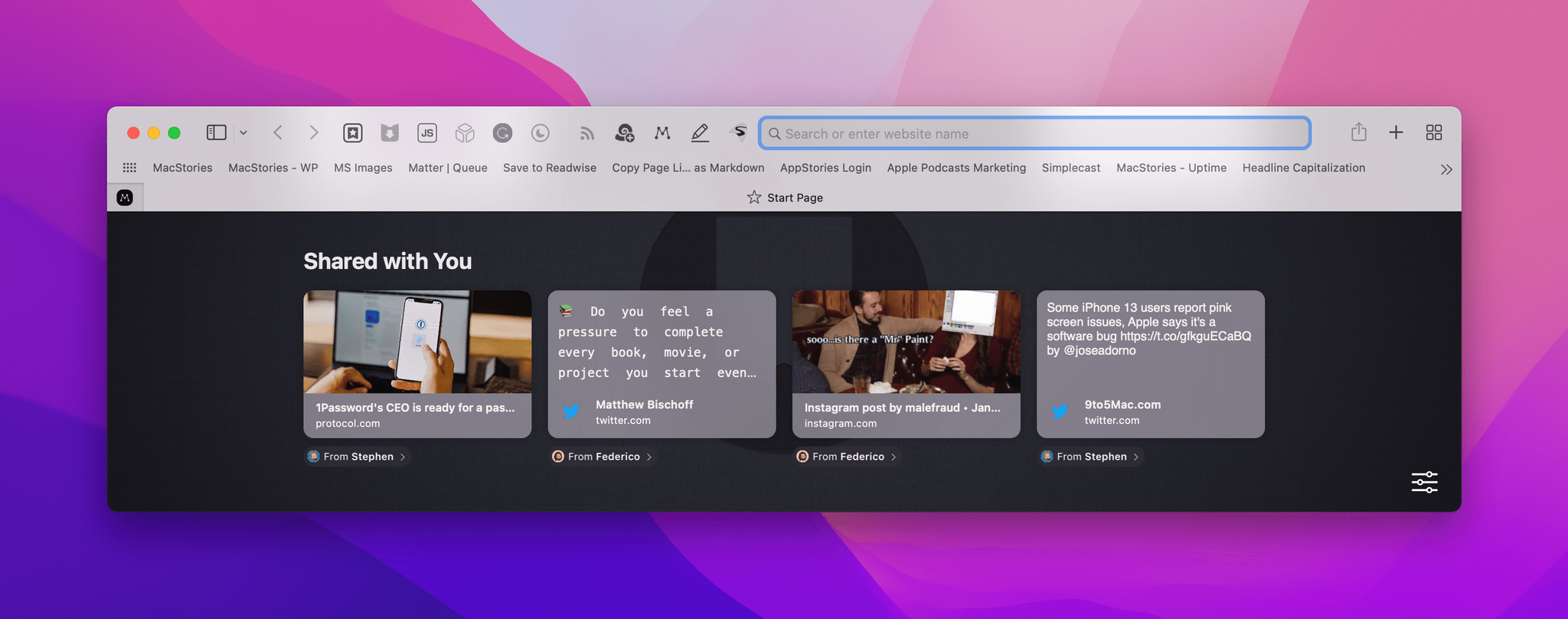
Task: Go back with the left arrow
Action: [x=278, y=133]
